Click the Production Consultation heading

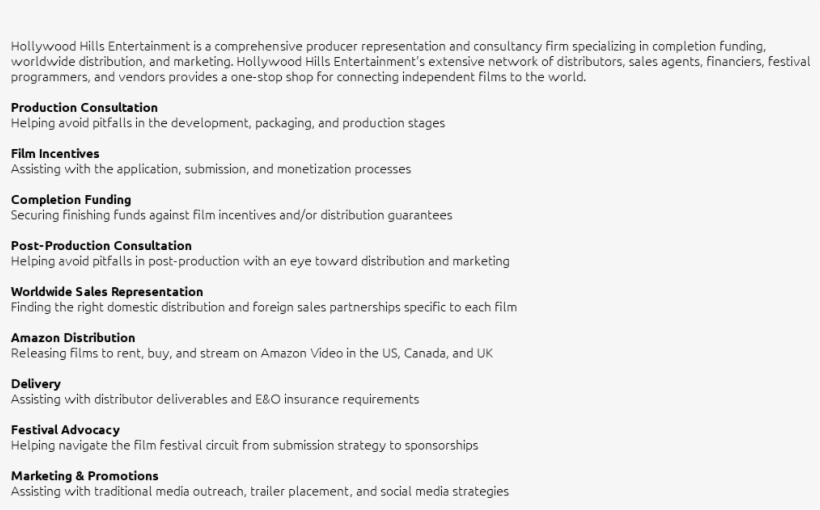pos(84,108)
